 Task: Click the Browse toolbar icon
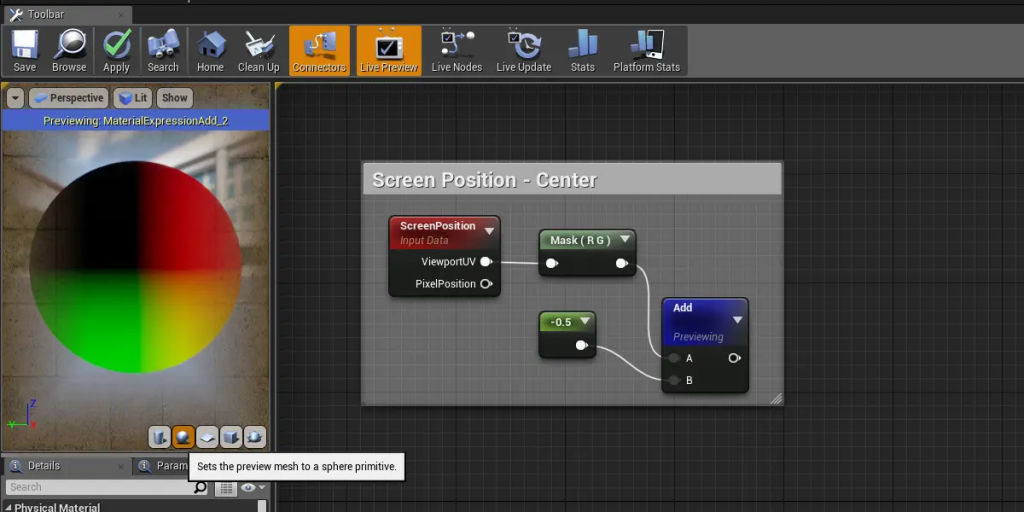[x=69, y=50]
